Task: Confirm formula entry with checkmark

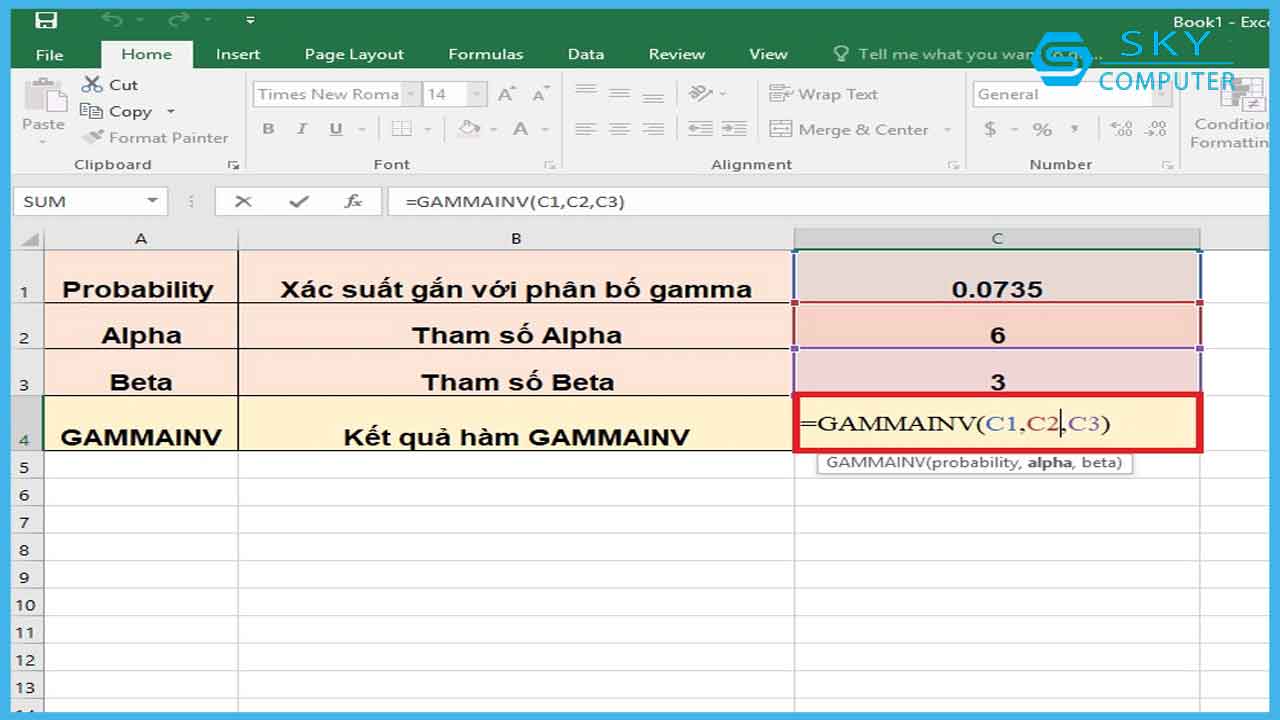Action: [x=298, y=201]
